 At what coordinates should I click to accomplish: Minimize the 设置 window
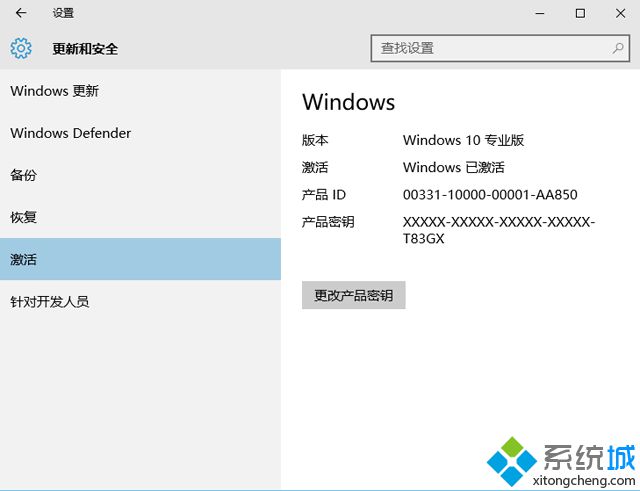pos(540,13)
